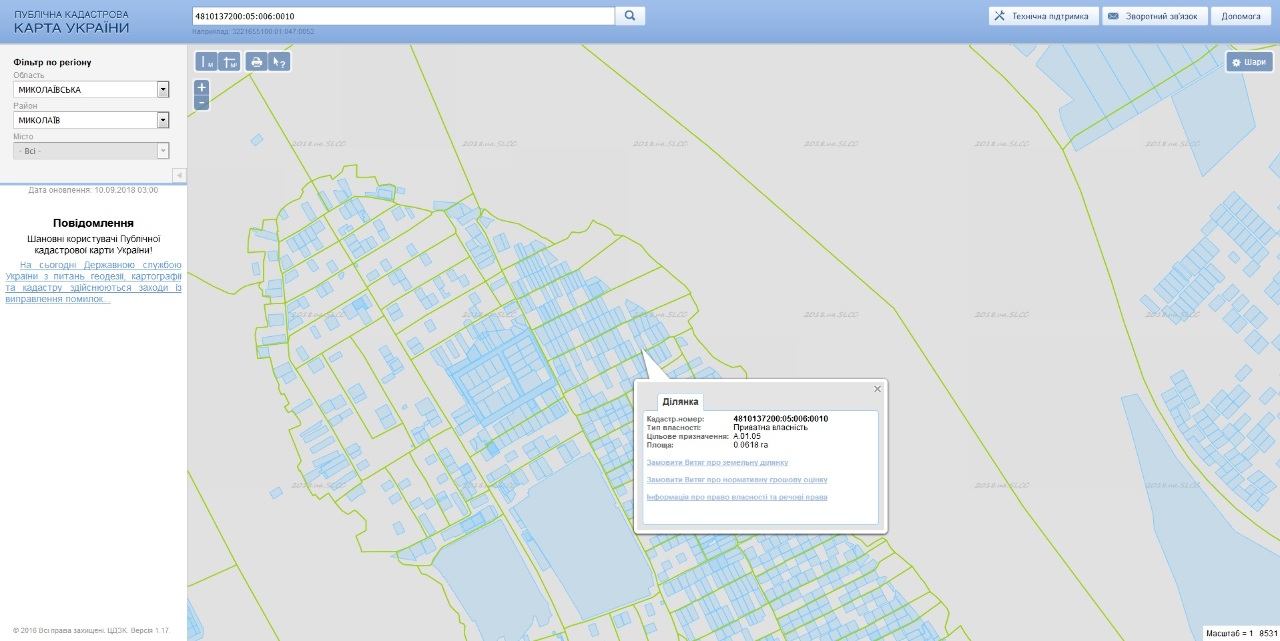This screenshot has width=1280, height=641.
Task: Click the Масштаб scale indicator
Action: point(1241,633)
